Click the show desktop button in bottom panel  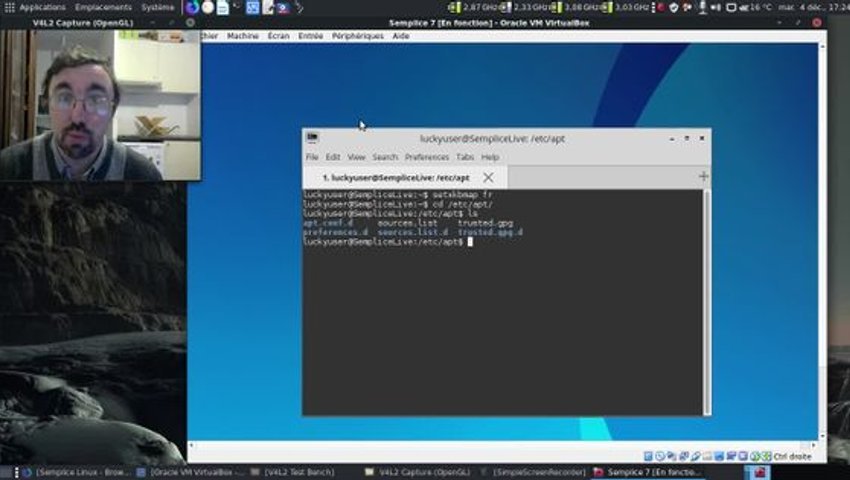pos(7,472)
